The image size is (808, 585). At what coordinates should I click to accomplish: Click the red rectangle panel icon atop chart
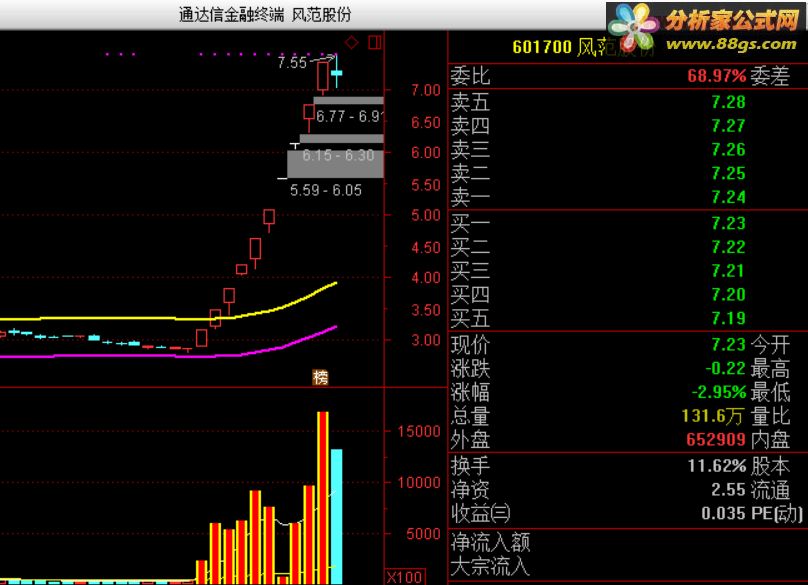375,42
